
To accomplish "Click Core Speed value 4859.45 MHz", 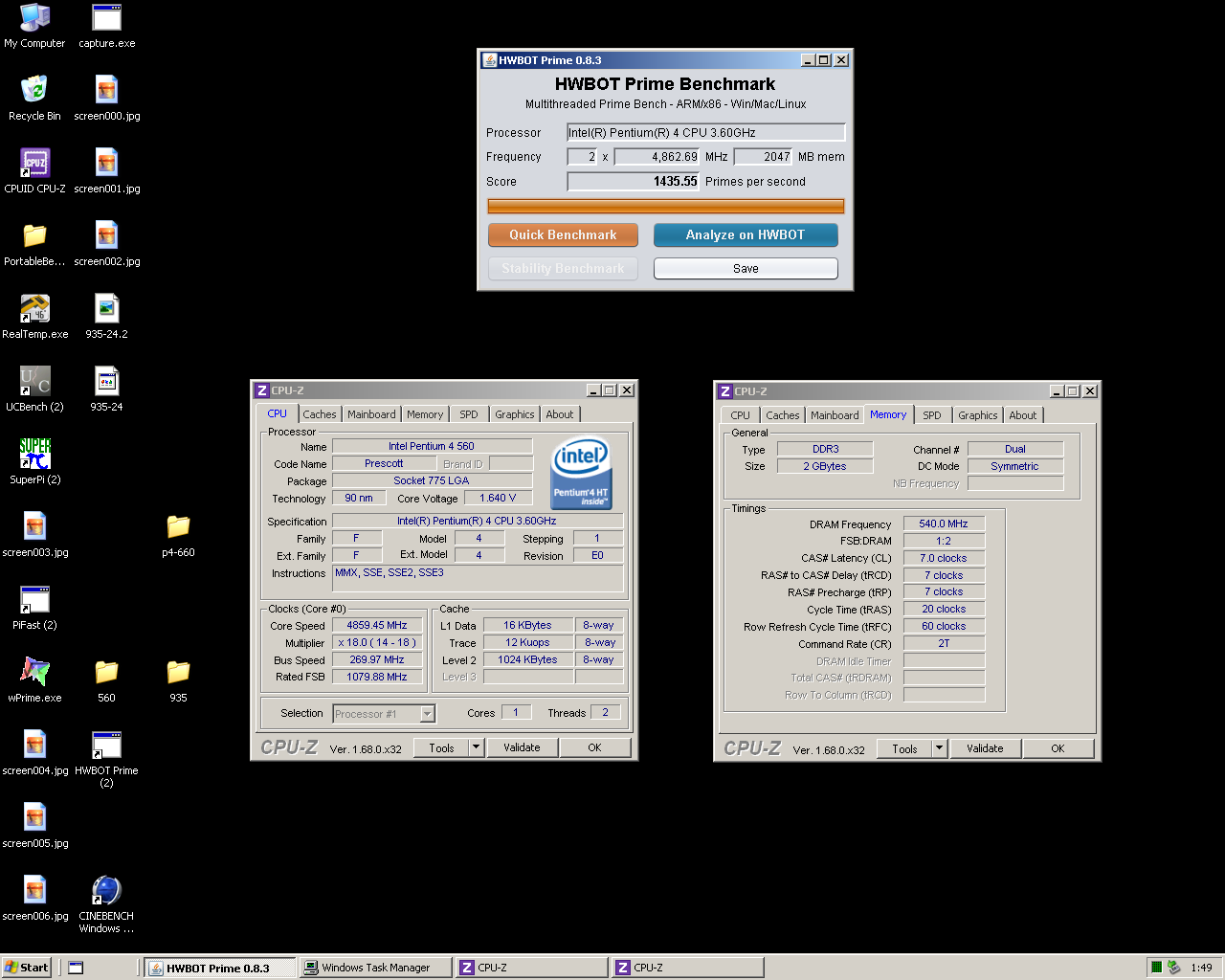I will tap(377, 625).
